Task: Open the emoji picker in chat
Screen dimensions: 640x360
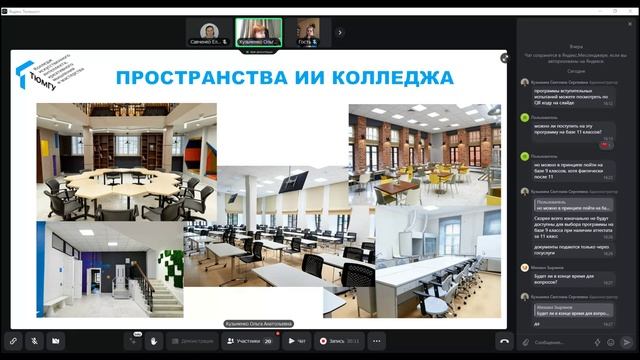Action: (611, 342)
